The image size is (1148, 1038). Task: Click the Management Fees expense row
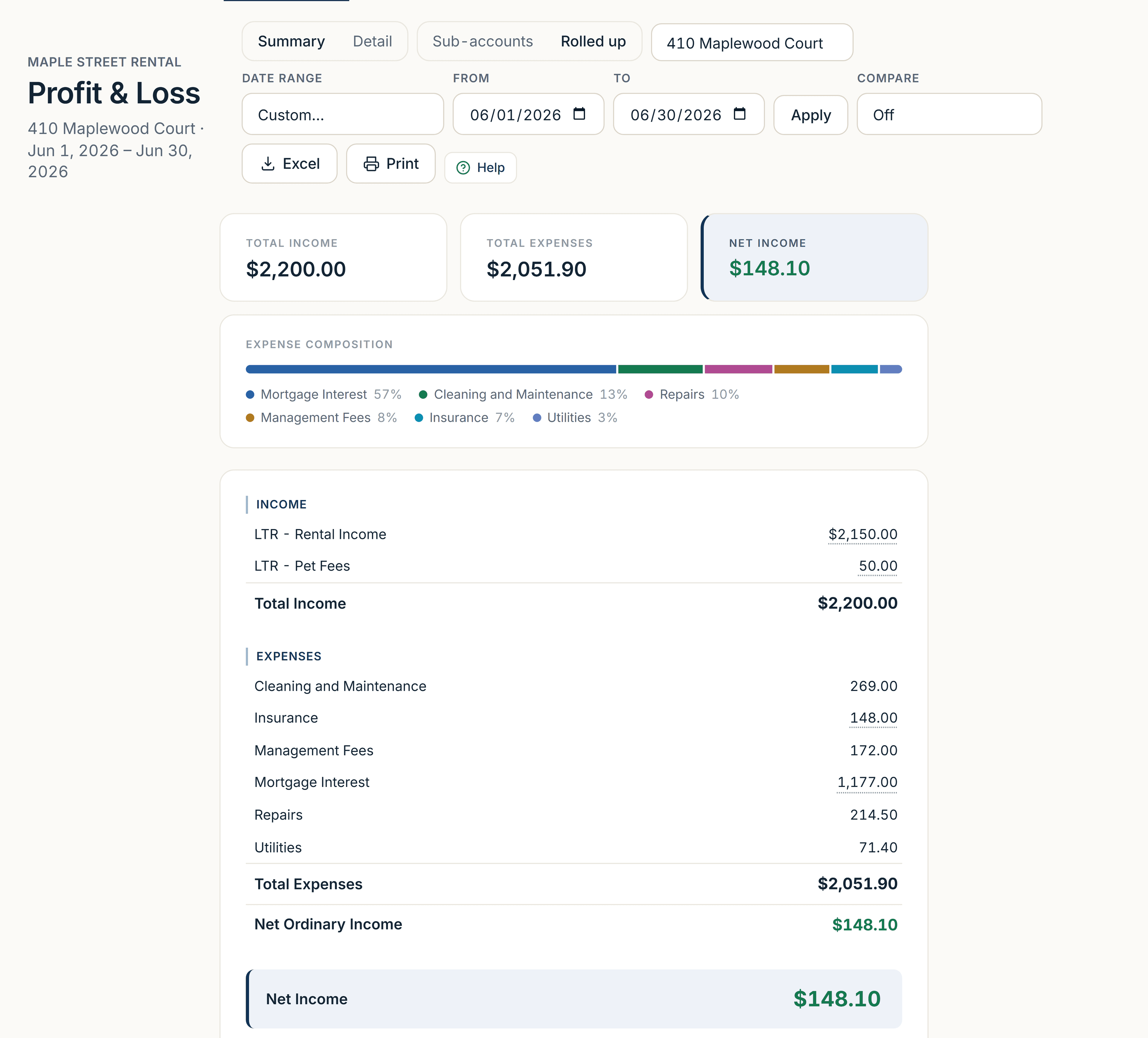(573, 750)
